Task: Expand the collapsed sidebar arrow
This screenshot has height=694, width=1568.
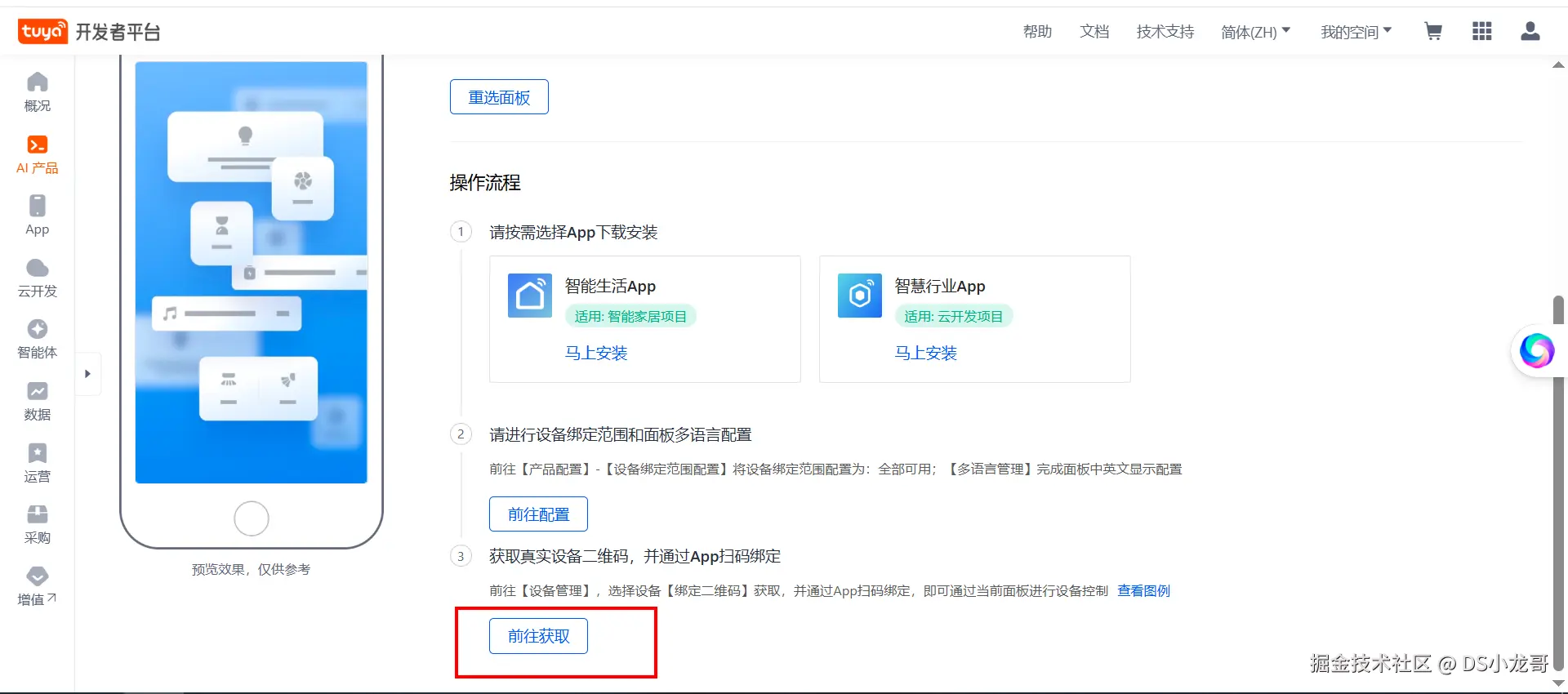Action: coord(87,374)
